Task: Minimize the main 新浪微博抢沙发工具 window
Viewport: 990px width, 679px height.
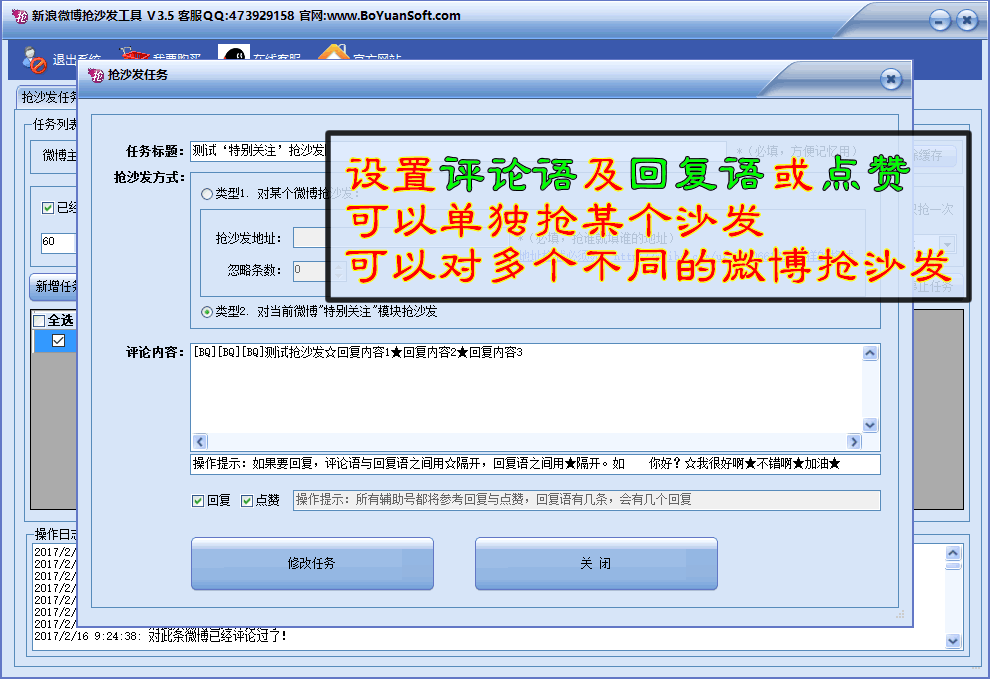Action: [939, 21]
